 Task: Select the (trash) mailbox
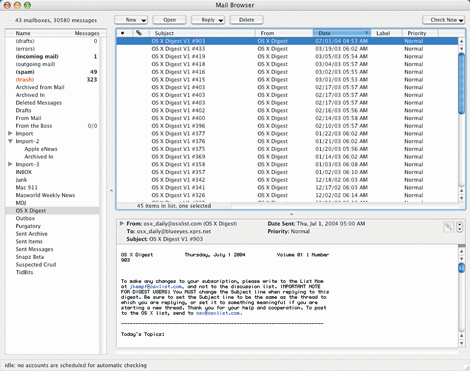pos(52,79)
